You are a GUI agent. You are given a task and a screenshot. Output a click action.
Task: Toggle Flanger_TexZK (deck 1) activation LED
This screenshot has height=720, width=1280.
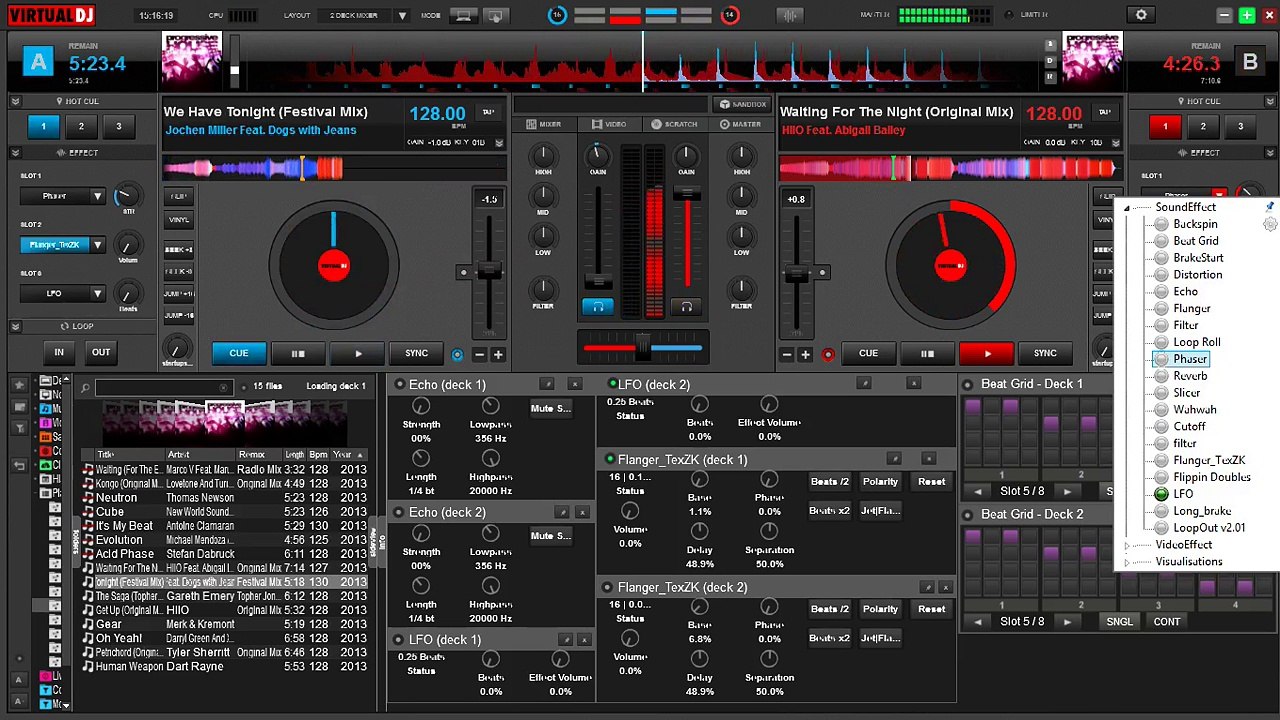[x=610, y=459]
